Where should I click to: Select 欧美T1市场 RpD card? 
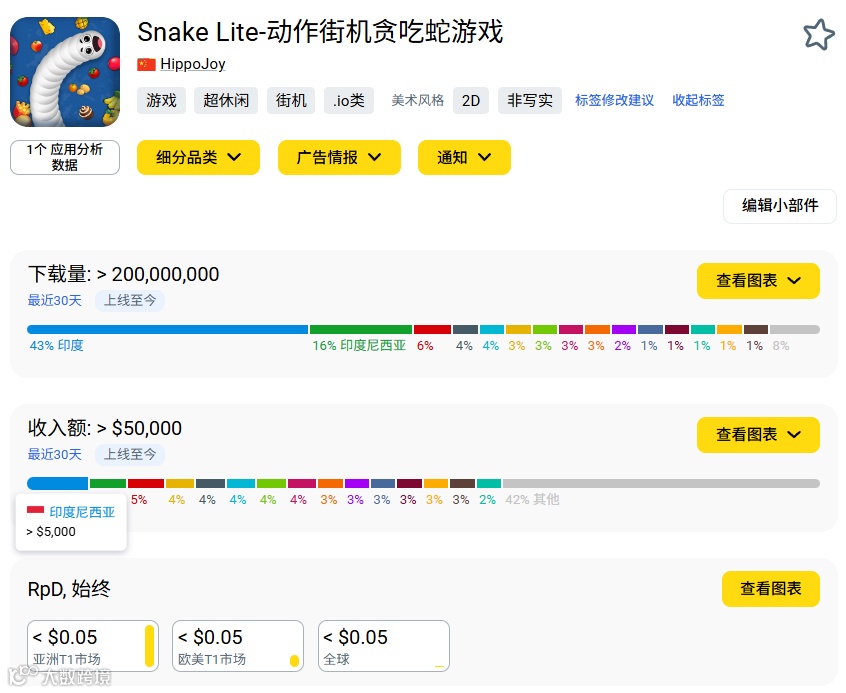[238, 646]
